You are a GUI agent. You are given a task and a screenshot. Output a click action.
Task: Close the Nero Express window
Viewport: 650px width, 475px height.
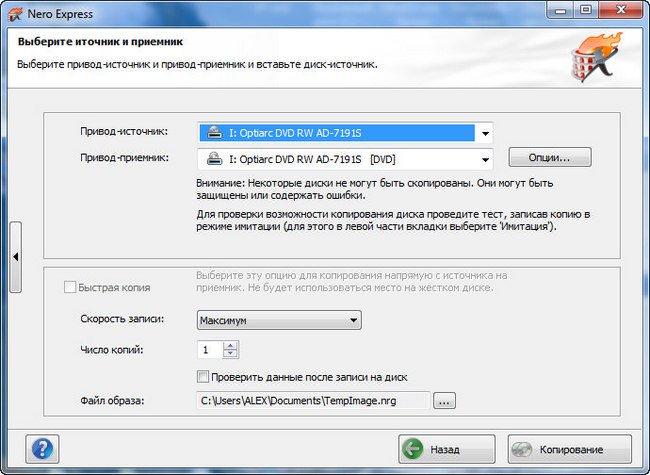[621, 10]
